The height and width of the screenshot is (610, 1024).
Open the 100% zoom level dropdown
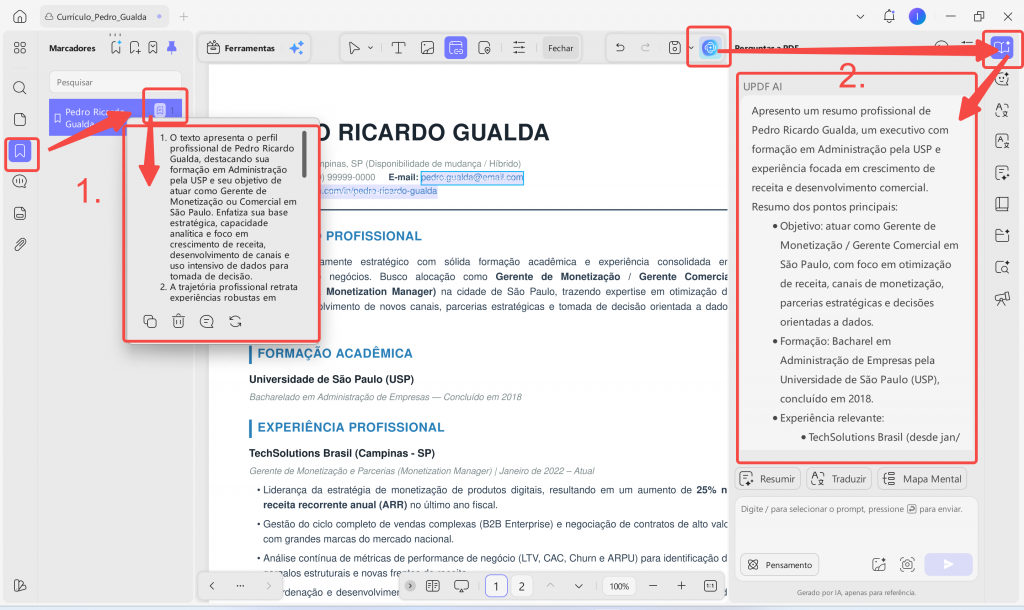click(619, 586)
